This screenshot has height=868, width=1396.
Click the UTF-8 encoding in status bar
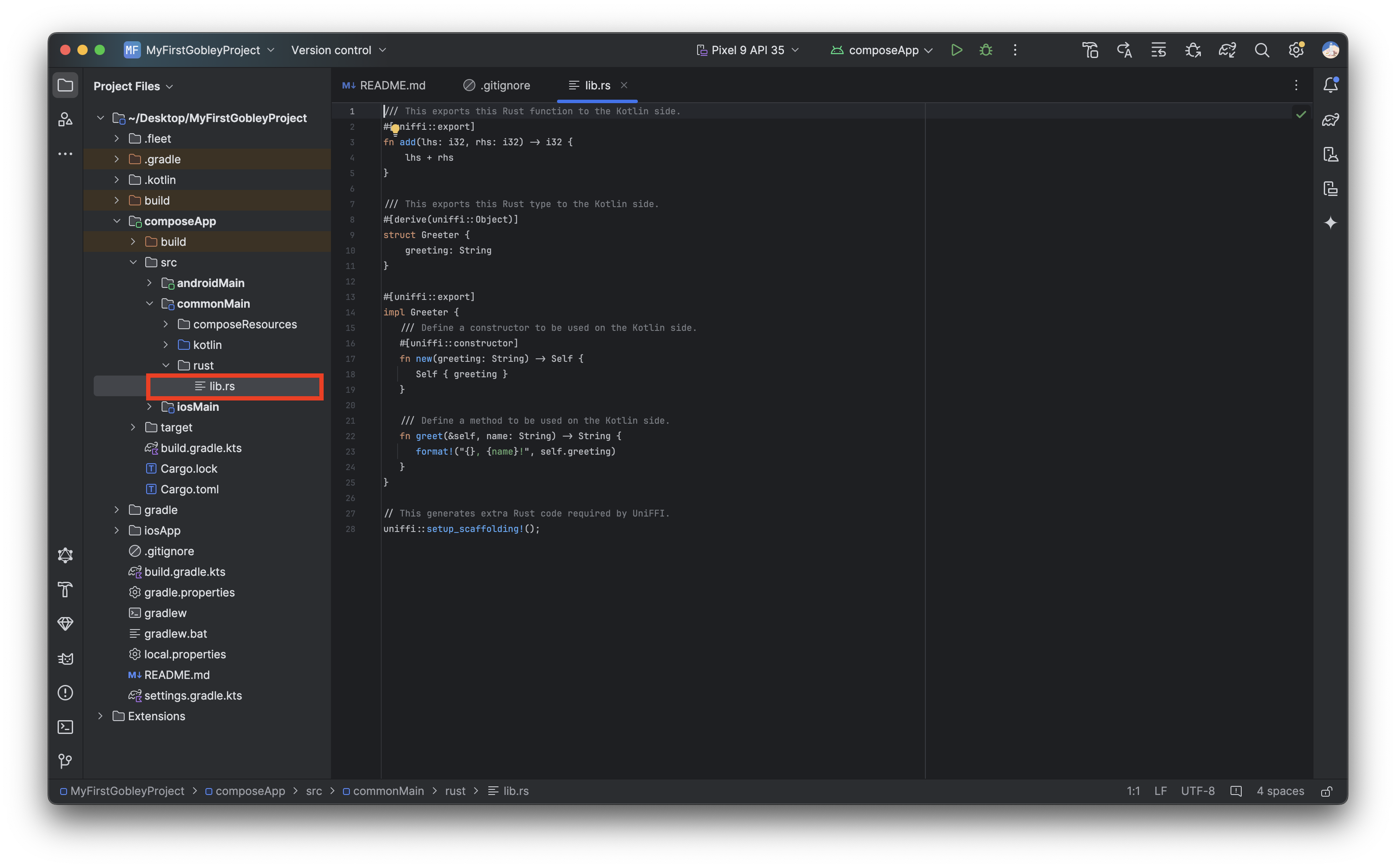1197,791
